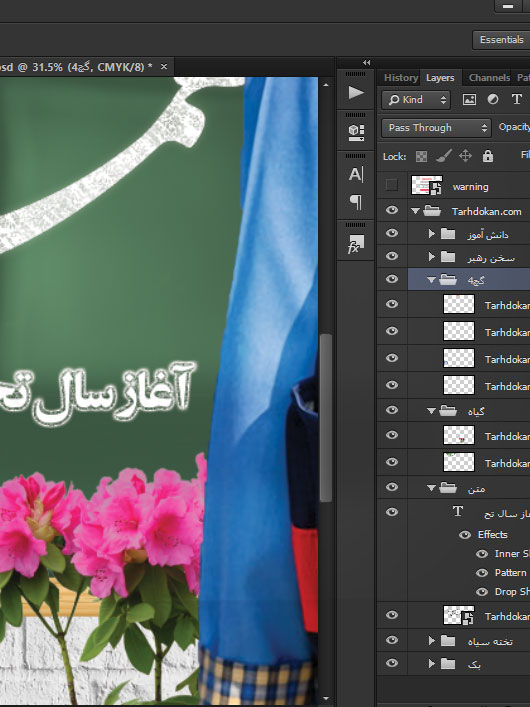This screenshot has width=530, height=707.
Task: Collapse the Tarhdokan.com group
Action: pos(416,211)
